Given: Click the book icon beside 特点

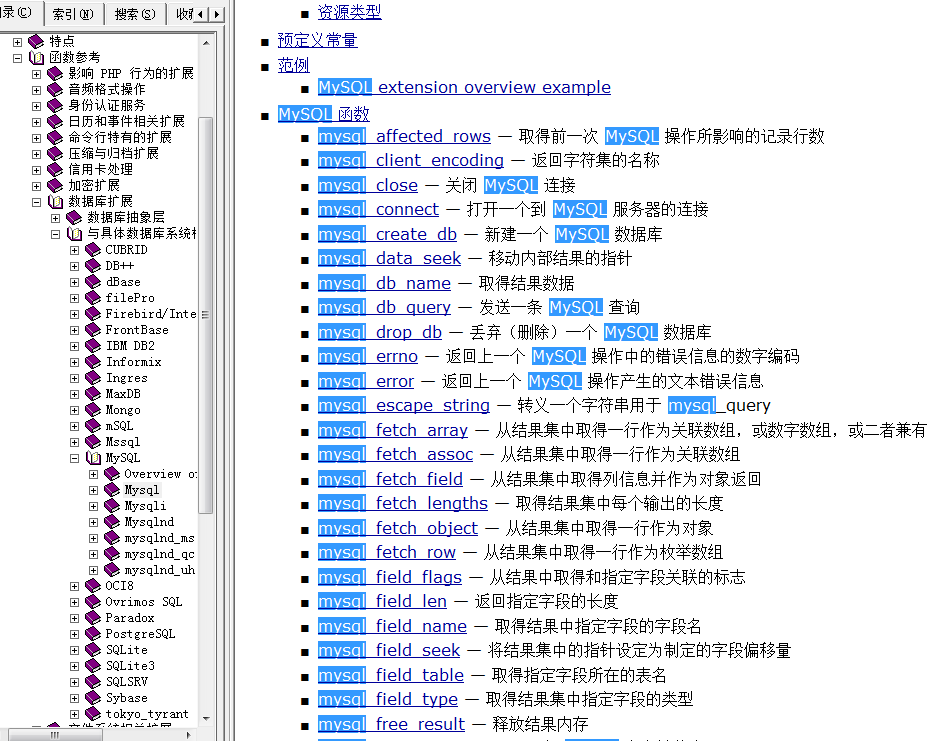Looking at the screenshot, I should pyautogui.click(x=36, y=41).
